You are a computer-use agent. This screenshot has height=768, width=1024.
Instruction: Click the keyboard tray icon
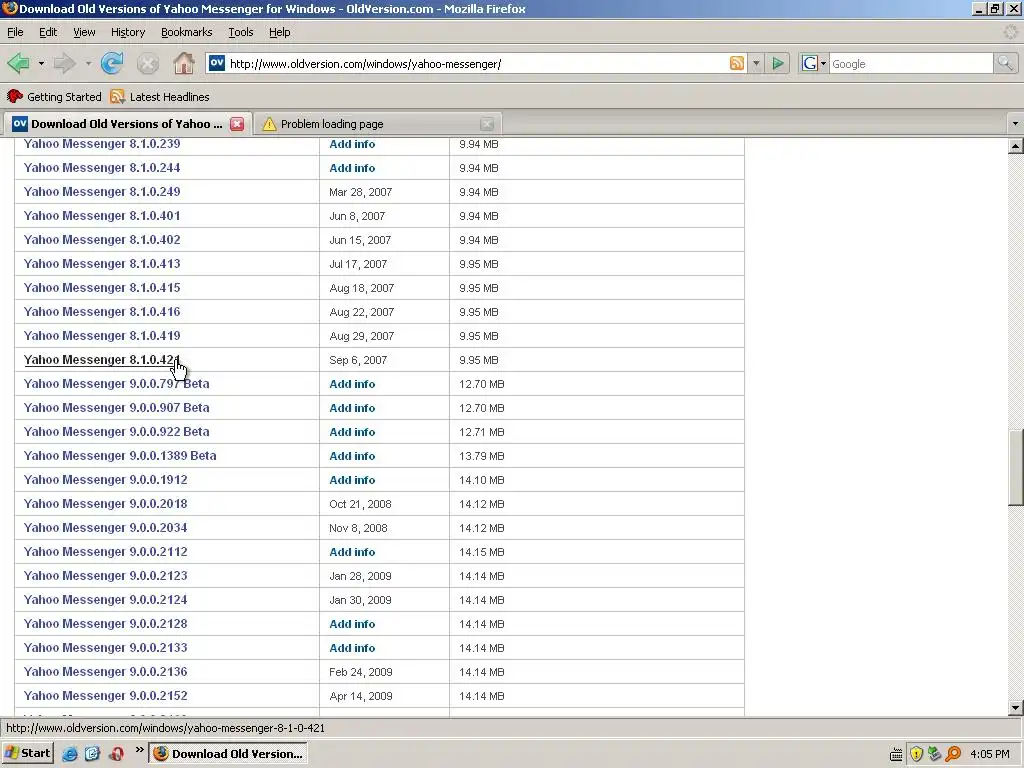pyautogui.click(x=896, y=754)
